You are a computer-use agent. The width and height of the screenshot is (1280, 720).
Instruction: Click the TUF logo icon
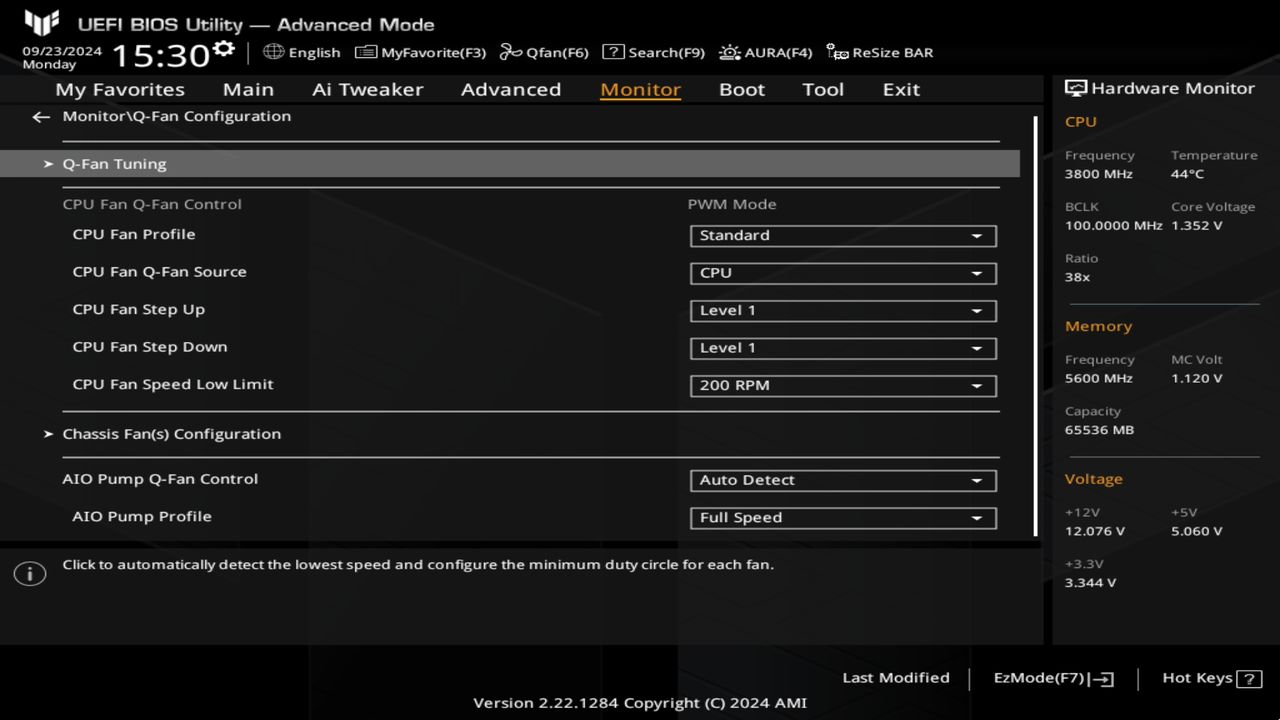41,22
